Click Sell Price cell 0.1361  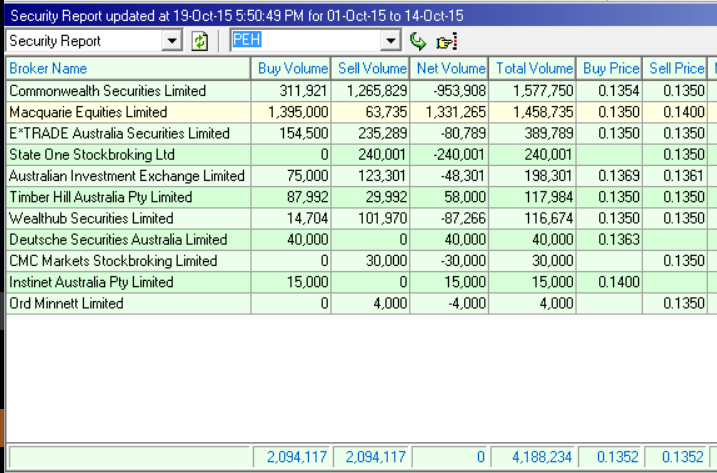point(675,176)
